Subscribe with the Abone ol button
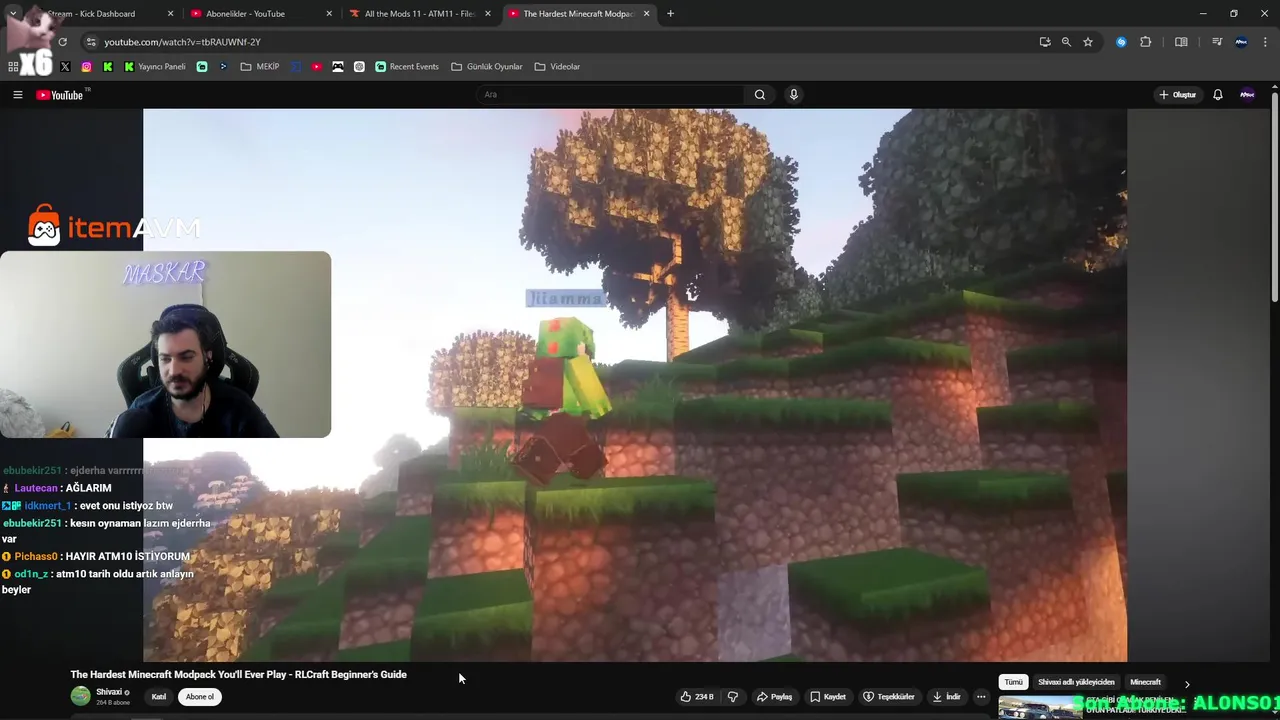 [x=200, y=697]
